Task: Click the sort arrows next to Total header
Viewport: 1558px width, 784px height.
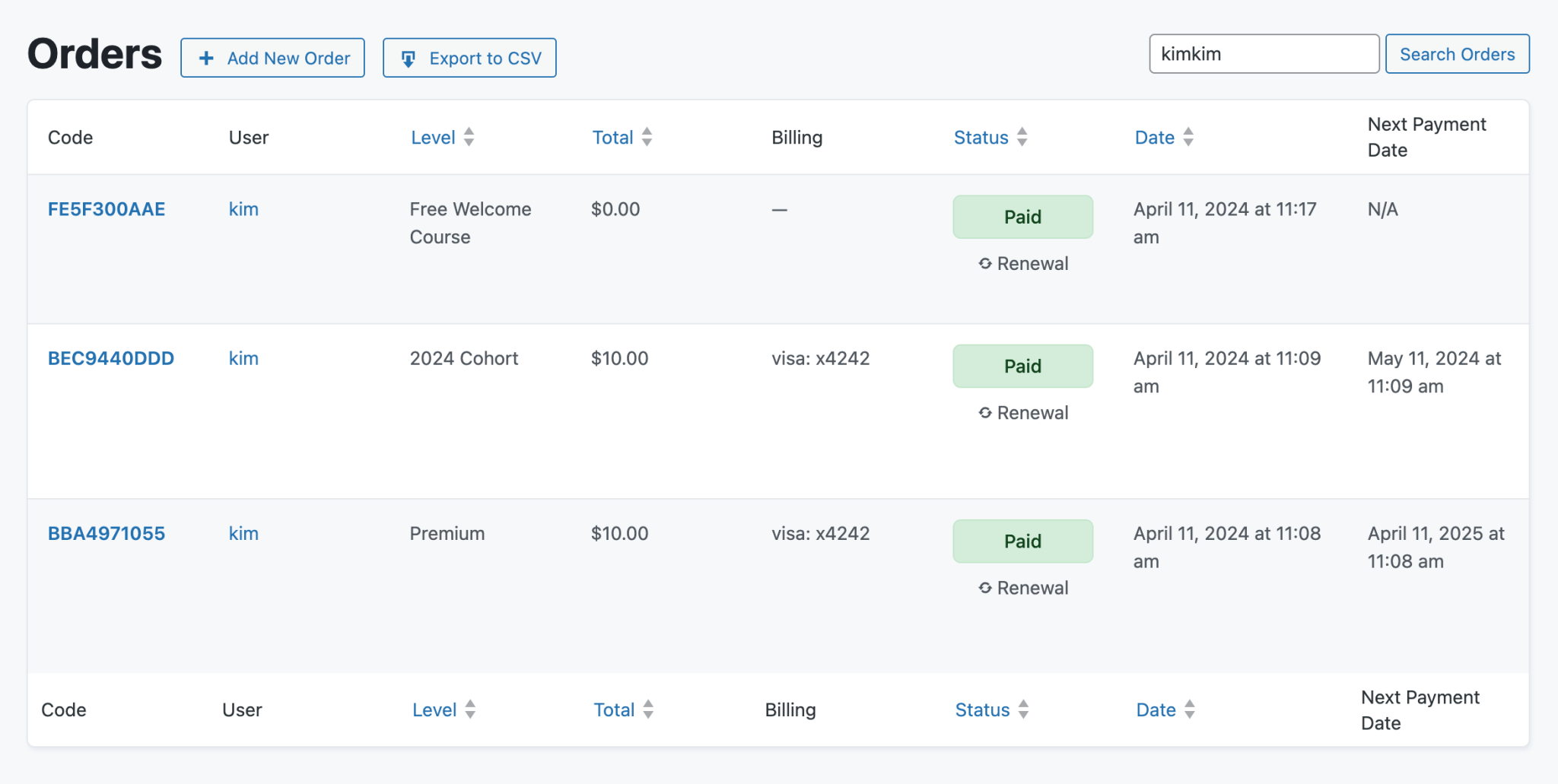Action: (646, 137)
